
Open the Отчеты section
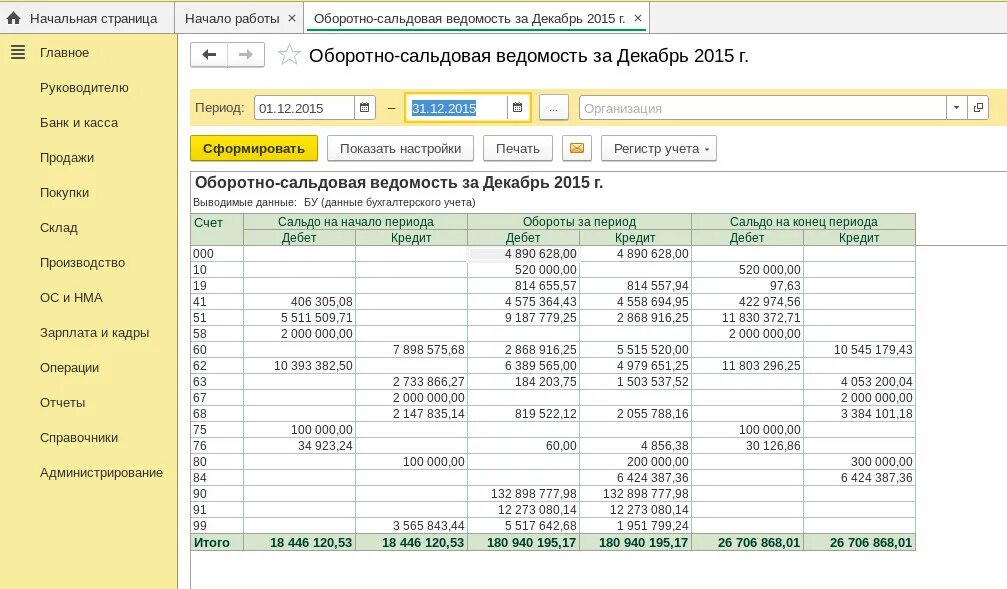[x=62, y=403]
